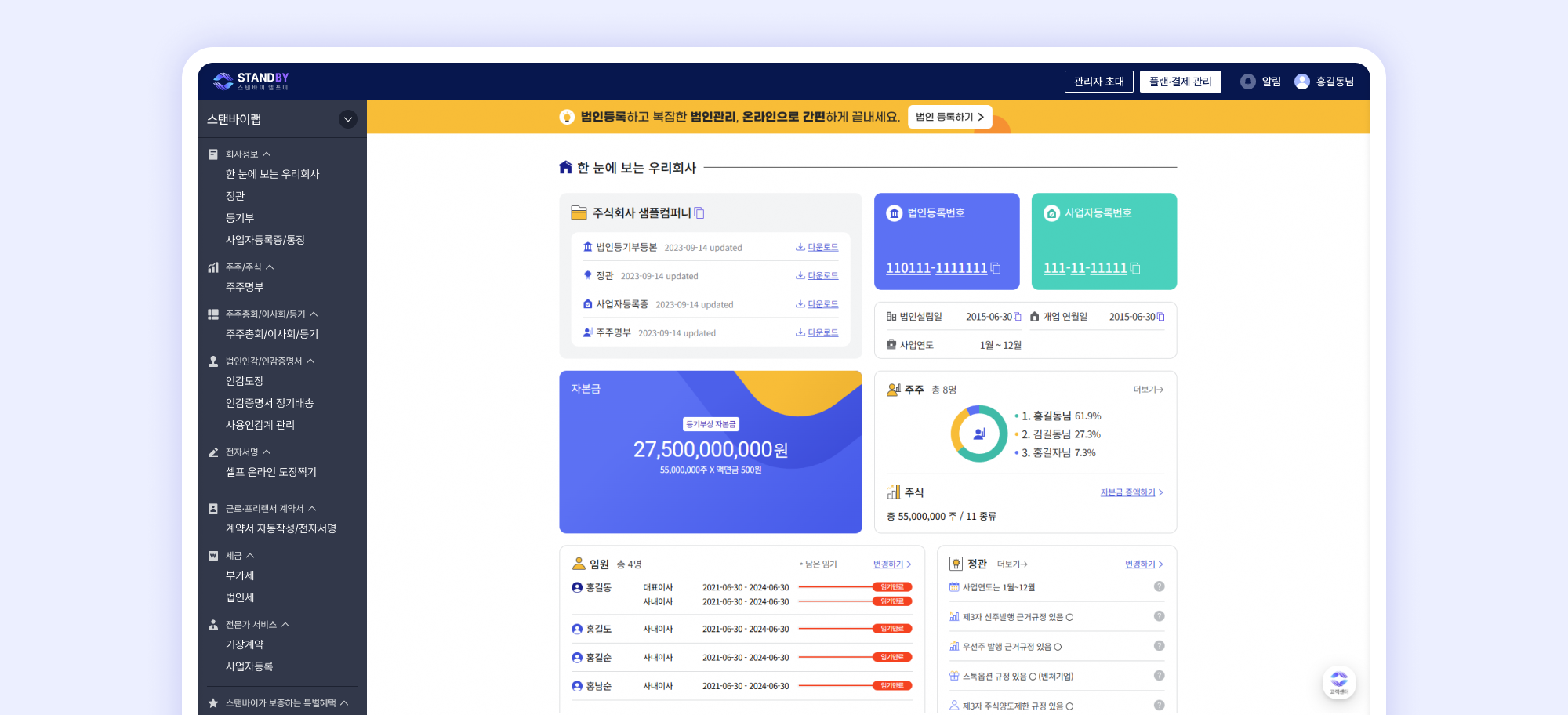Show help for 우선주 발행 근거규정

point(1159,646)
